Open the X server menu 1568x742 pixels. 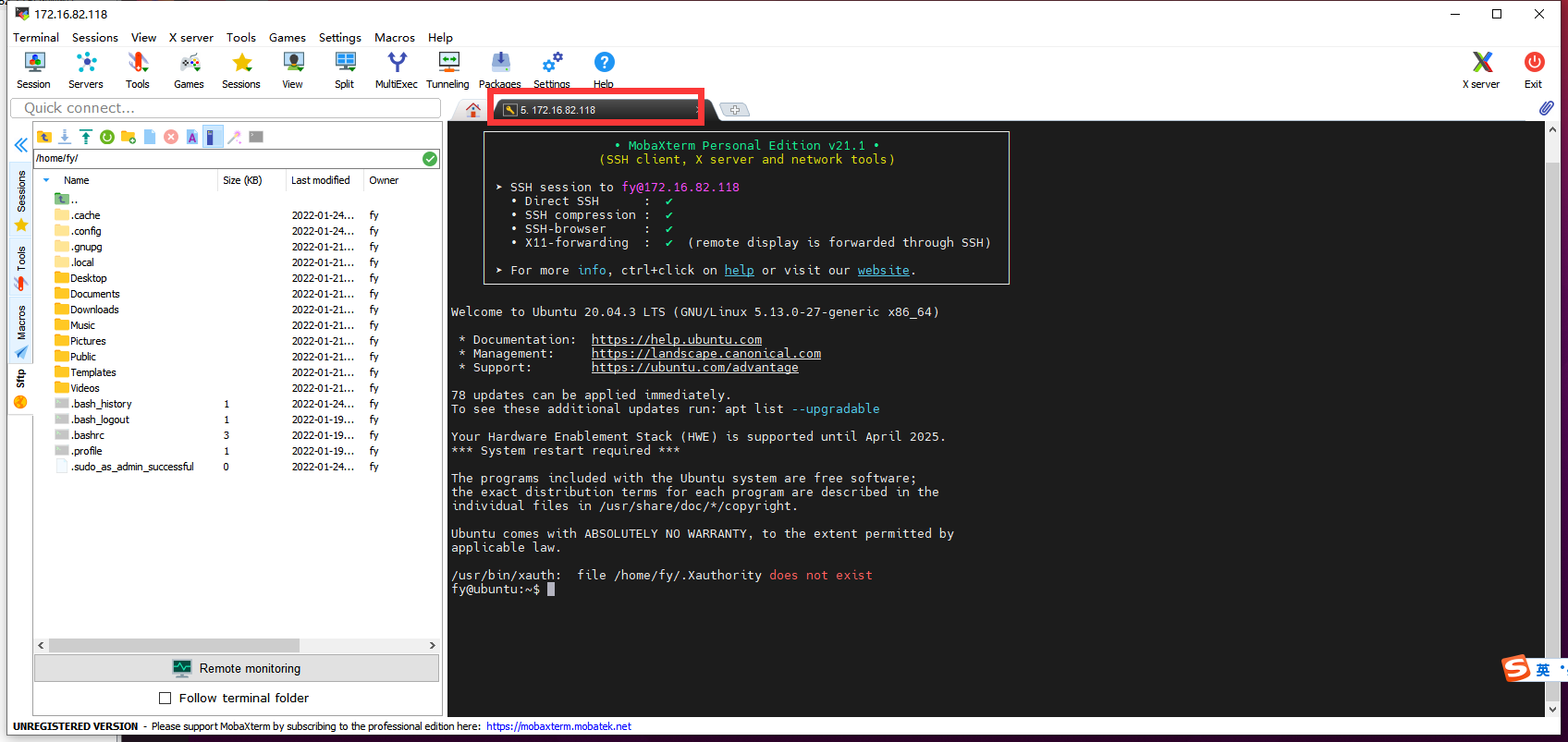(191, 38)
